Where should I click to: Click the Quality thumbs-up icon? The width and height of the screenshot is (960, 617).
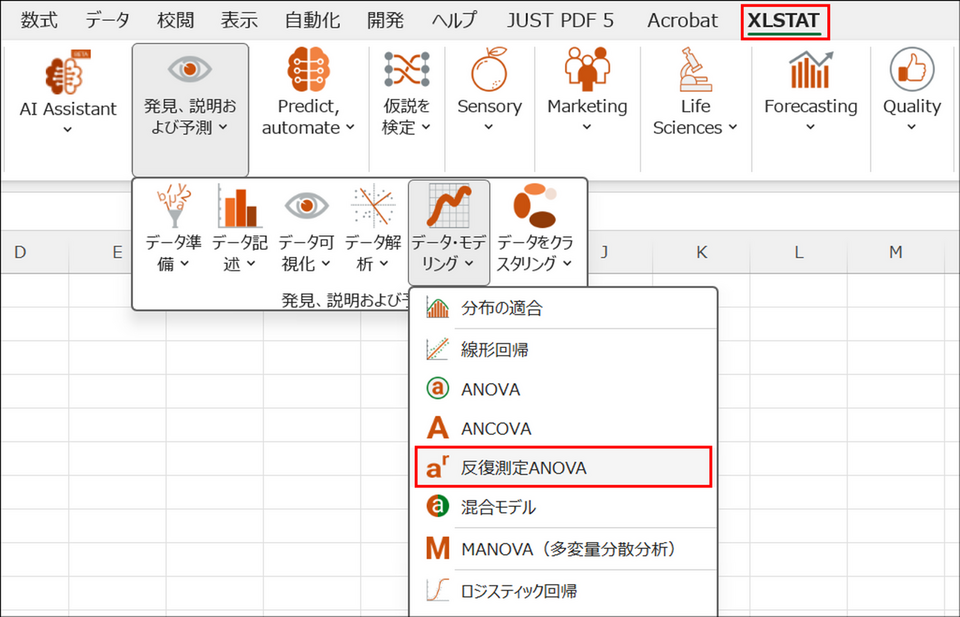click(x=911, y=70)
